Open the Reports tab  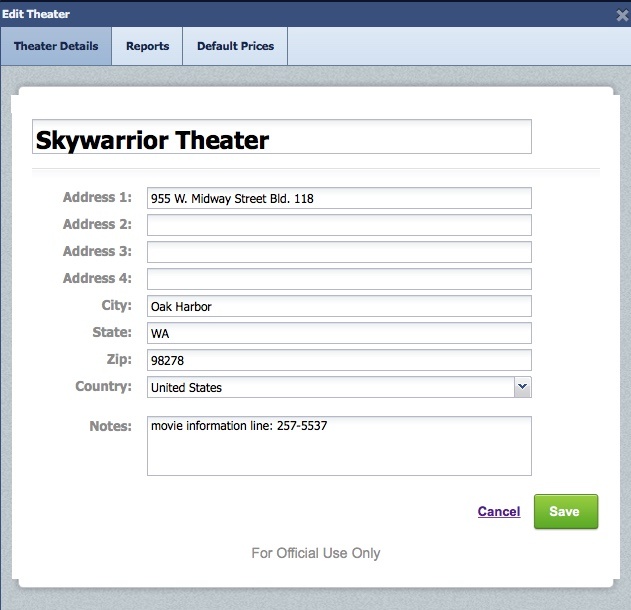147,46
